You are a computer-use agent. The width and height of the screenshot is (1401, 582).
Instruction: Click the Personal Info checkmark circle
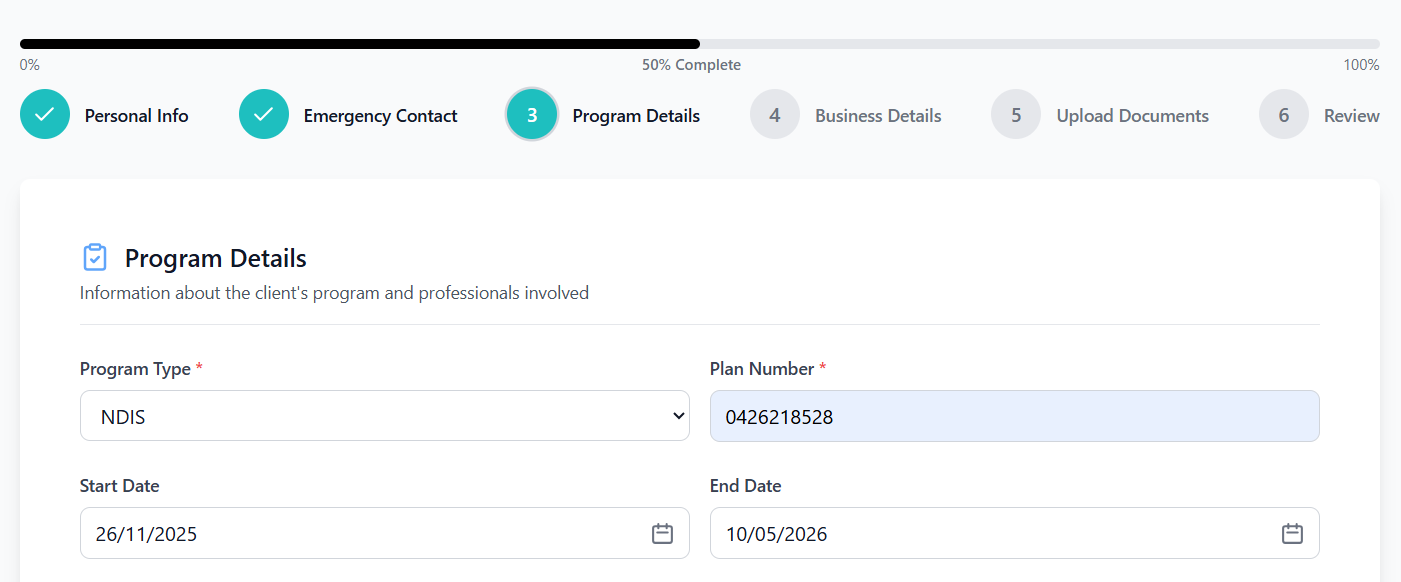[x=45, y=115]
